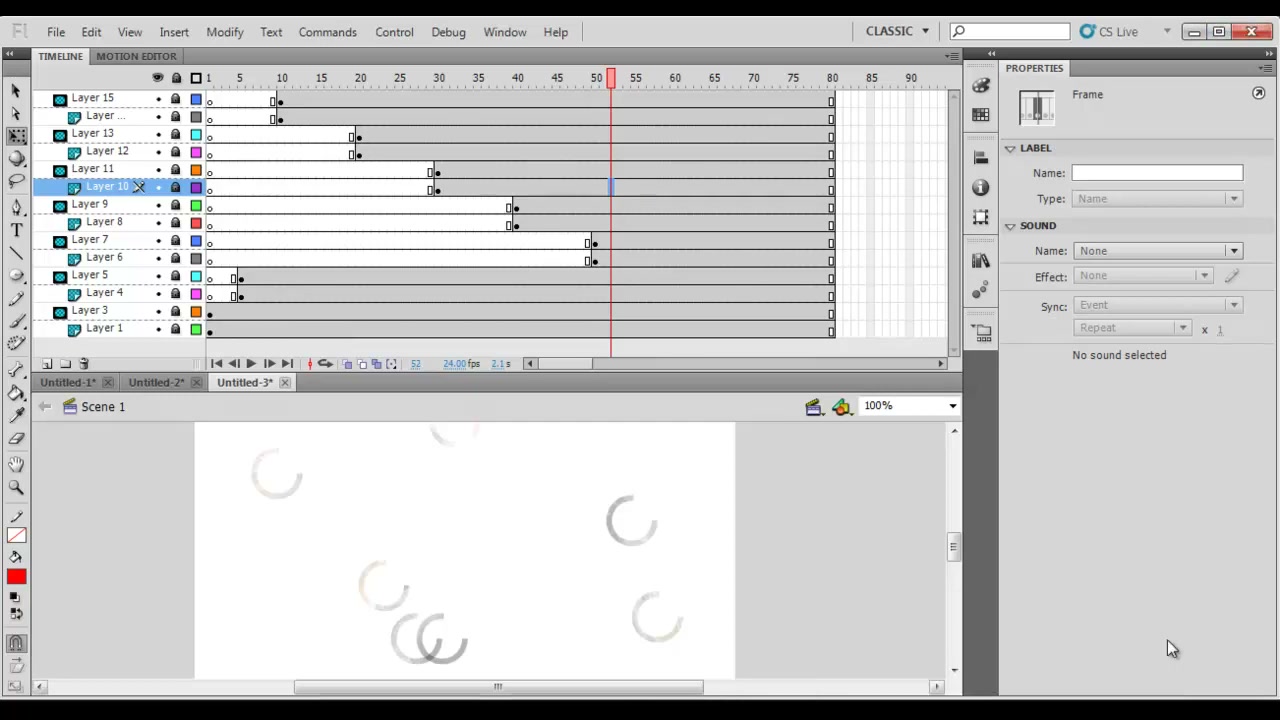The height and width of the screenshot is (720, 1280).
Task: Toggle outline mode for Layer 7
Action: pos(196,241)
